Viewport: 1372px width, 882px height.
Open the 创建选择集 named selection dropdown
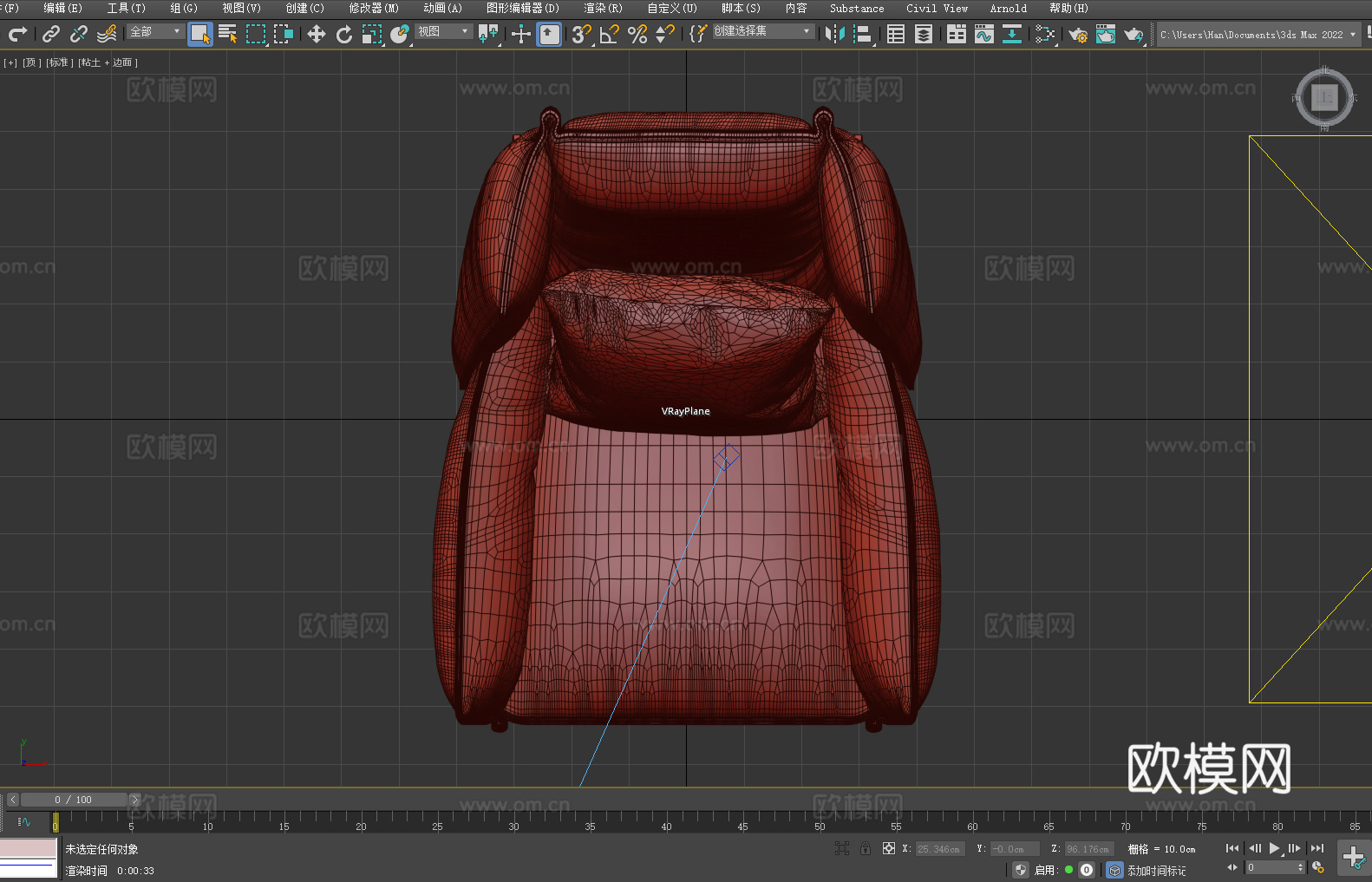coord(763,31)
